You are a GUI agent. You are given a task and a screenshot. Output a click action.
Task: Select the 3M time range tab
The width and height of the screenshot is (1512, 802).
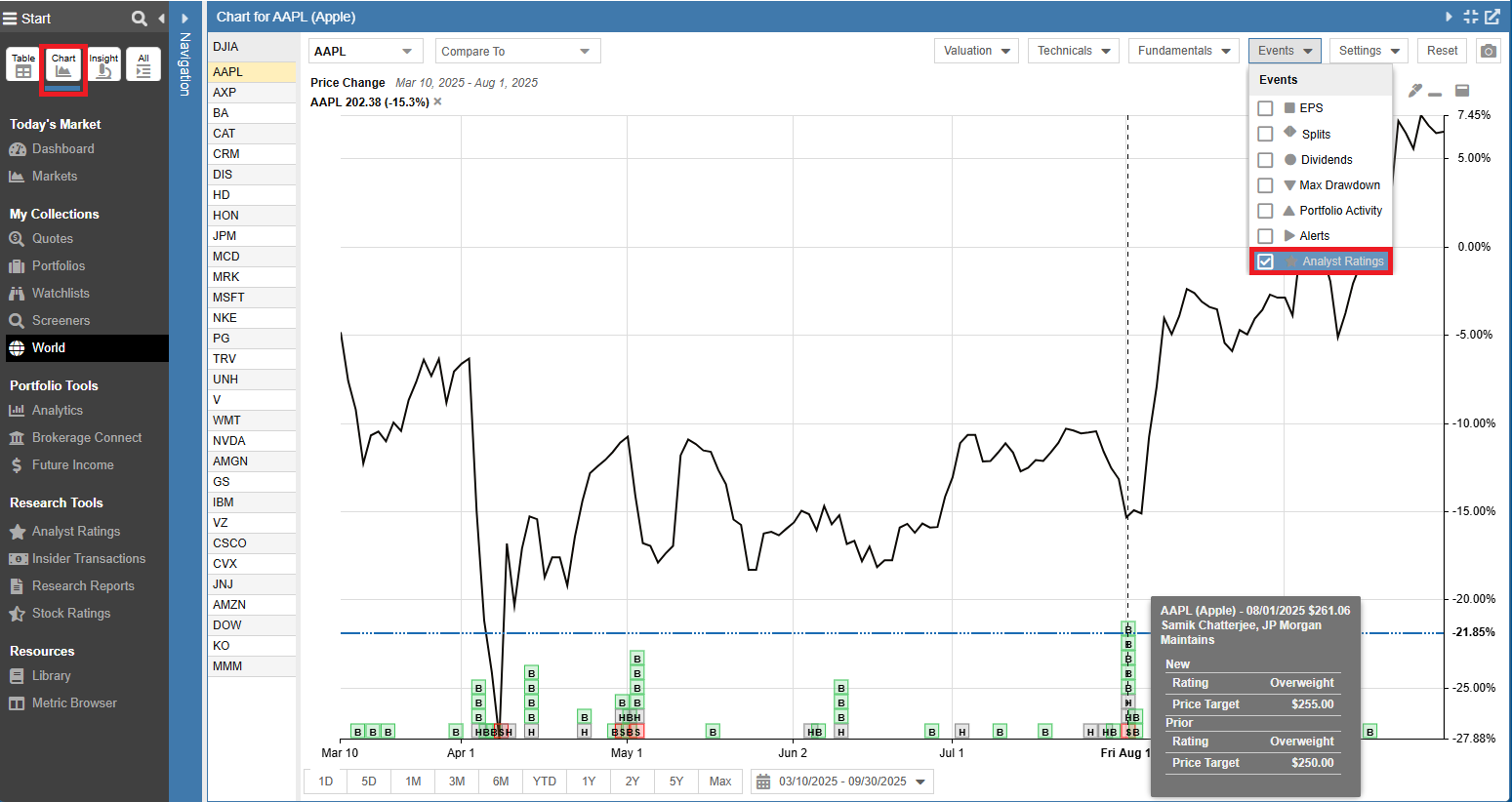(x=457, y=782)
